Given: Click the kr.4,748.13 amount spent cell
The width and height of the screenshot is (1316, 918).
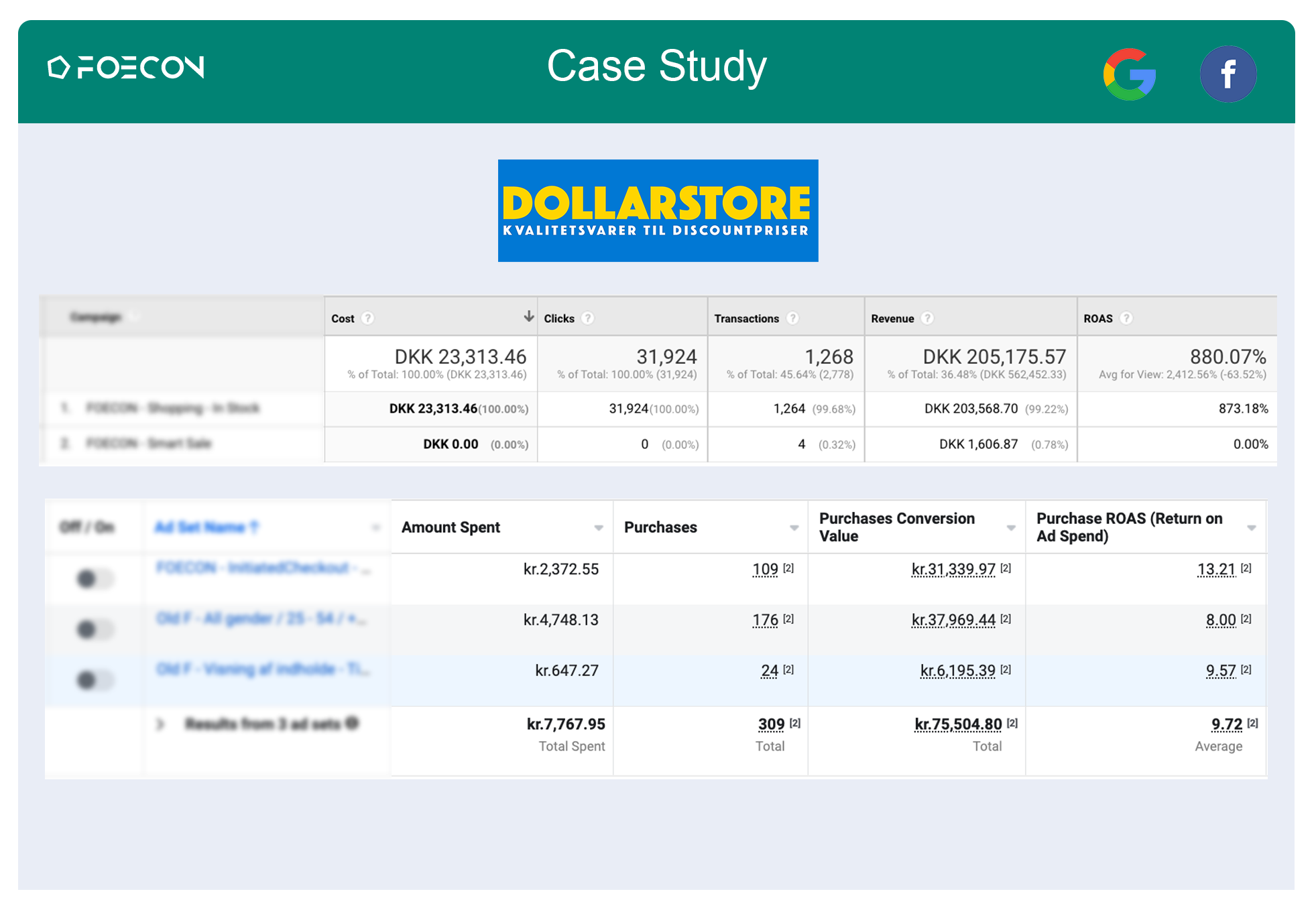Looking at the screenshot, I should (561, 620).
